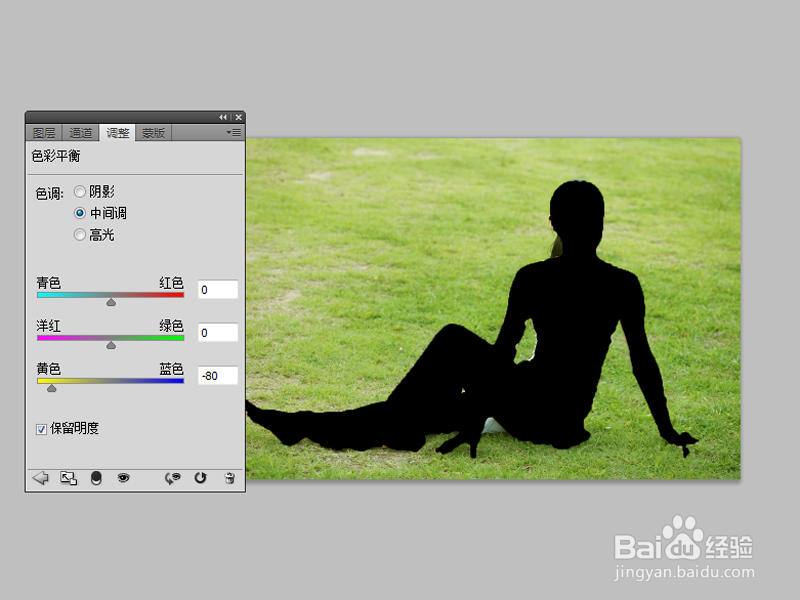Screen dimensions: 800x600
Task: Click the 洋红-绿色 slider handle
Action: (111, 345)
